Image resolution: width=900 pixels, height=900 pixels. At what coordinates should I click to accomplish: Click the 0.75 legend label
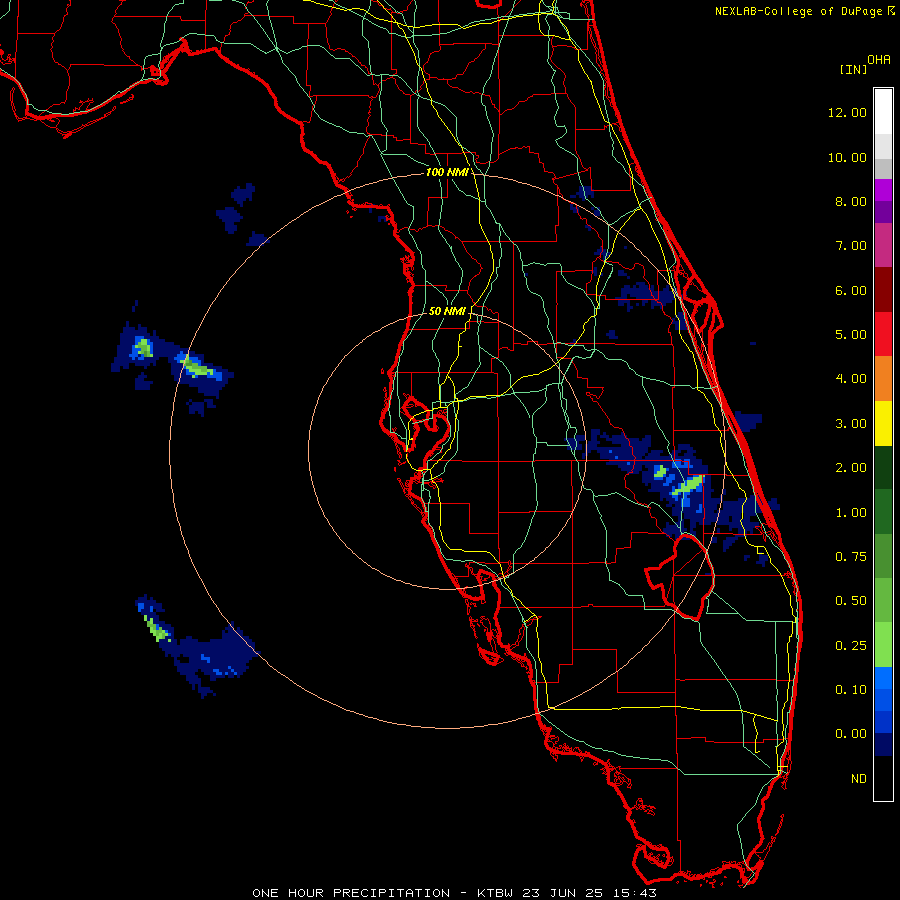pos(851,557)
